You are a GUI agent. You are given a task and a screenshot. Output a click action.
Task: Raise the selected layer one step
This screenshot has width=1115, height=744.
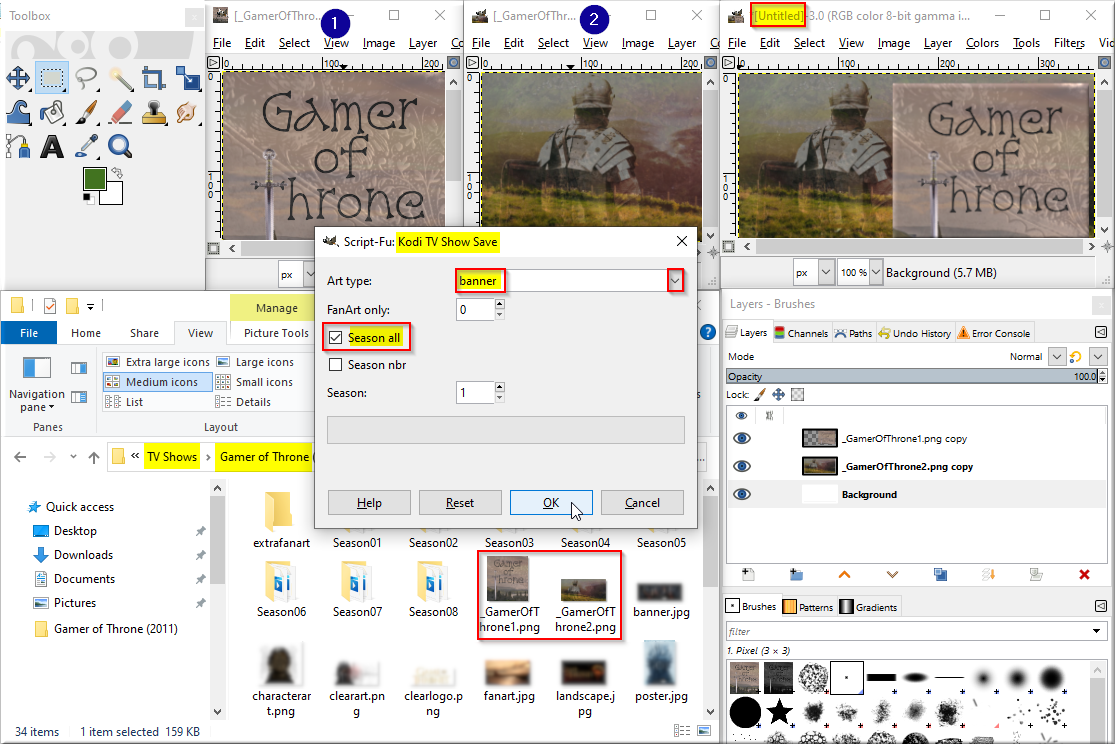(x=844, y=574)
